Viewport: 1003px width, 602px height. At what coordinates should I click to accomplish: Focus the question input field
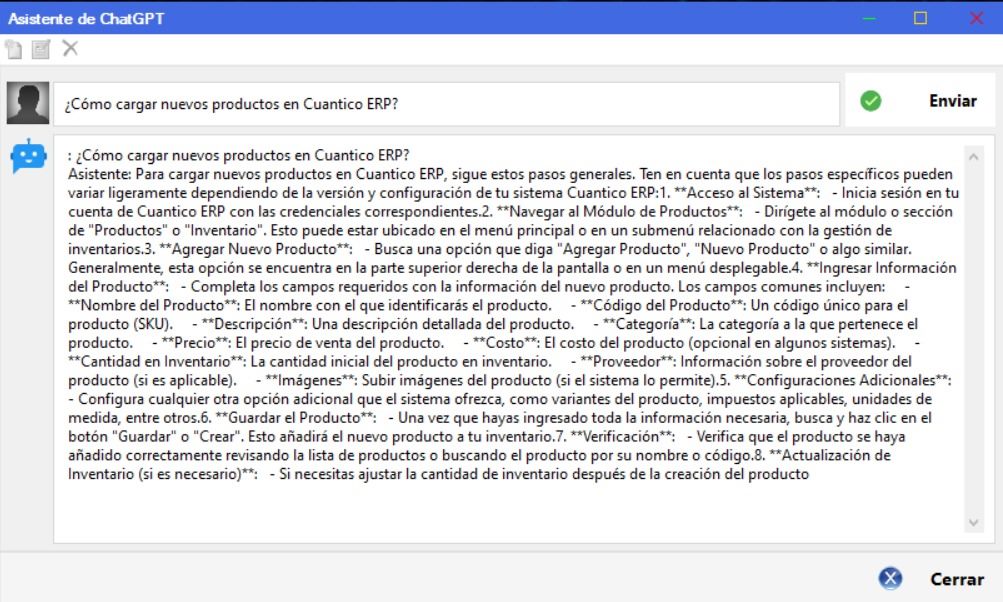tap(446, 104)
